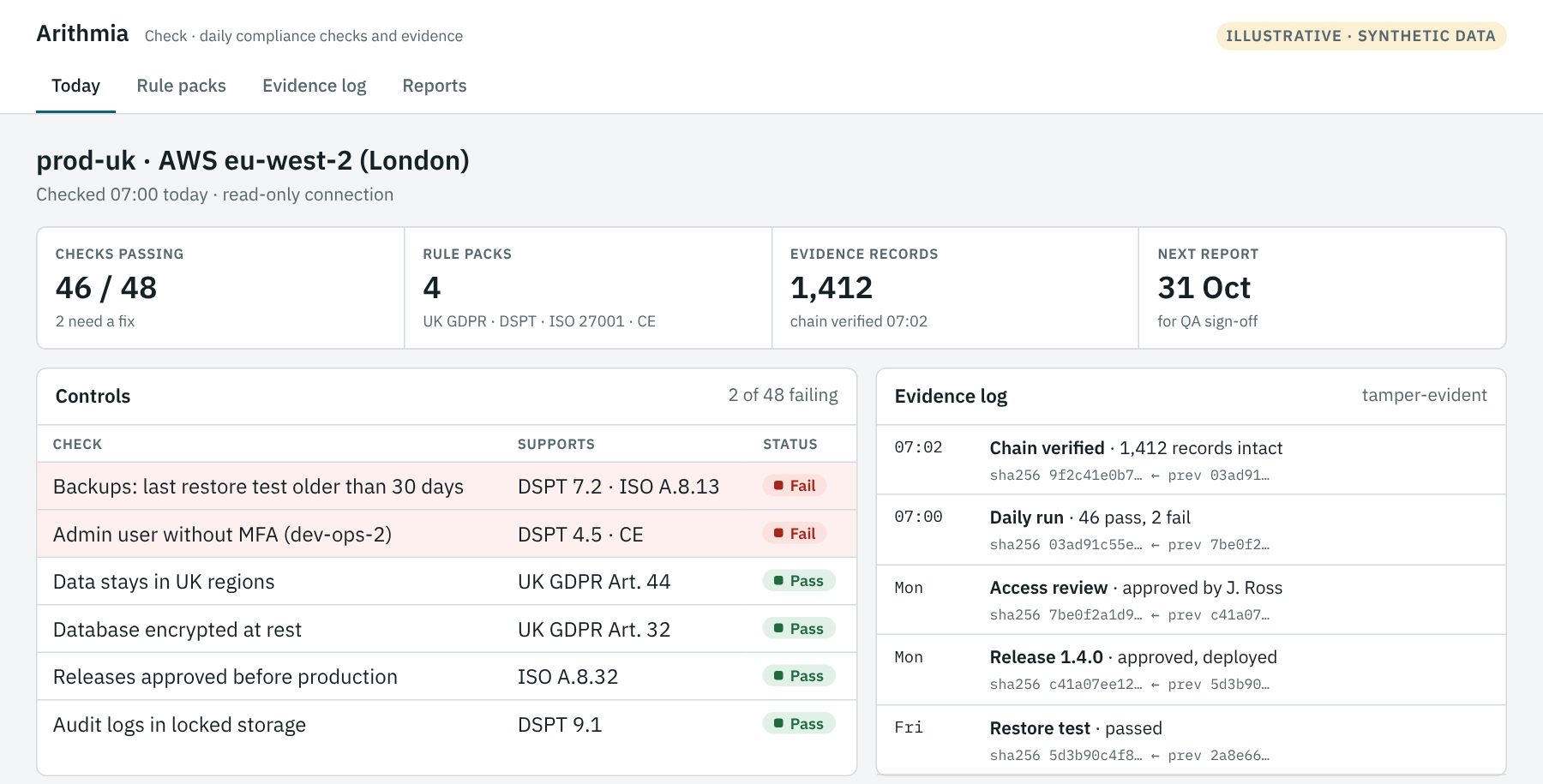Click the STATUS column header
1543x784 pixels.
point(790,444)
